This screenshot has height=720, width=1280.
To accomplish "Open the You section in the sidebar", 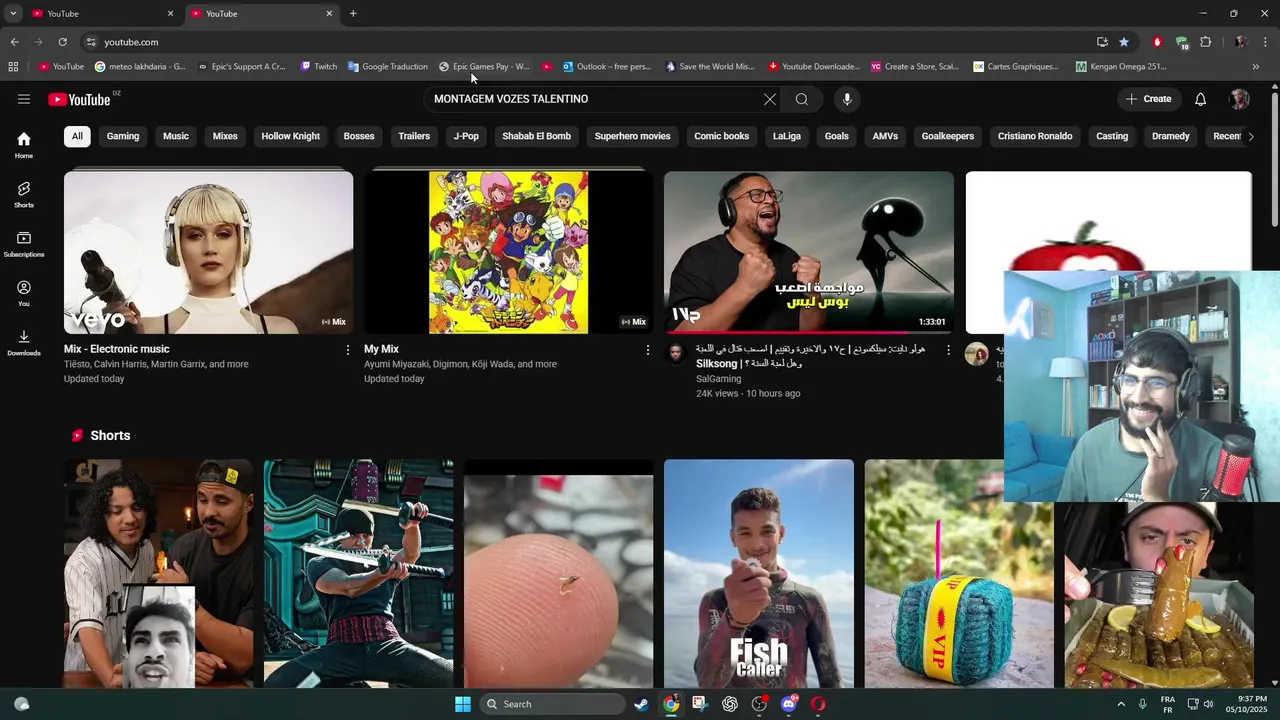I will coord(24,292).
